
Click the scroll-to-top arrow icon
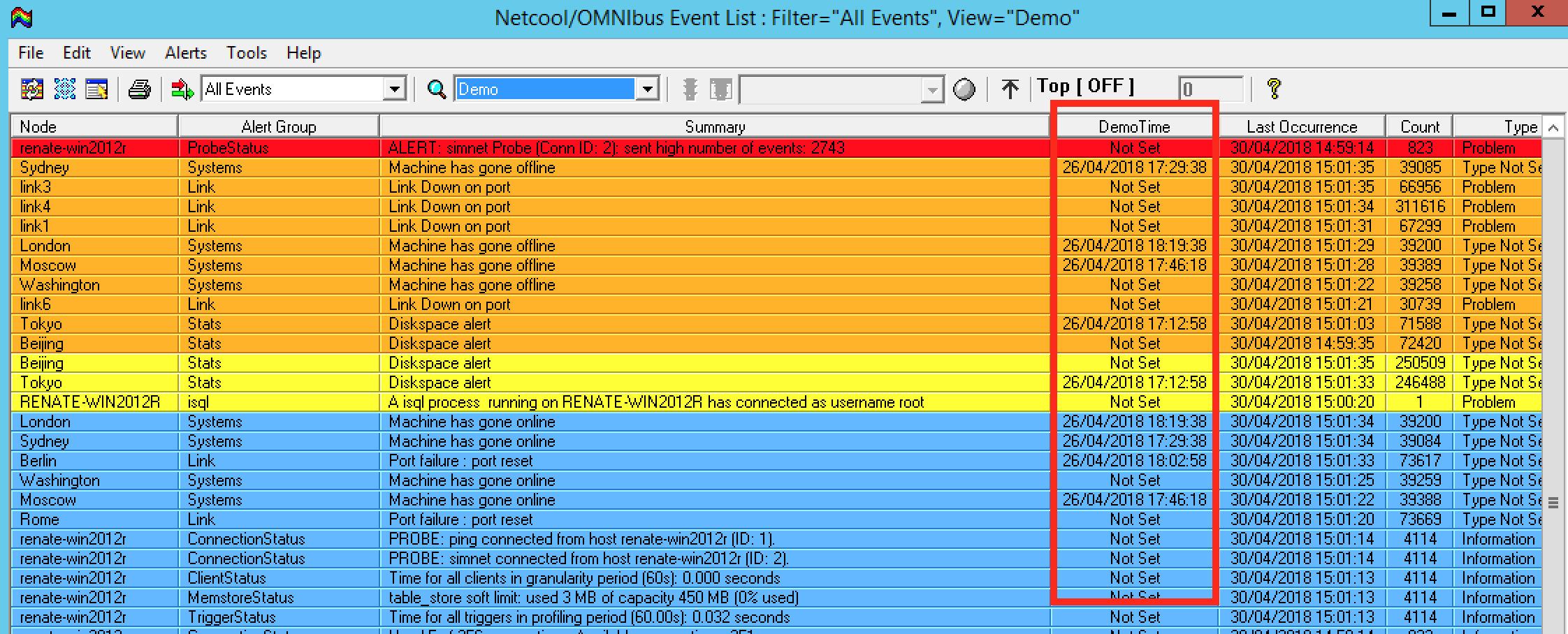(1009, 89)
